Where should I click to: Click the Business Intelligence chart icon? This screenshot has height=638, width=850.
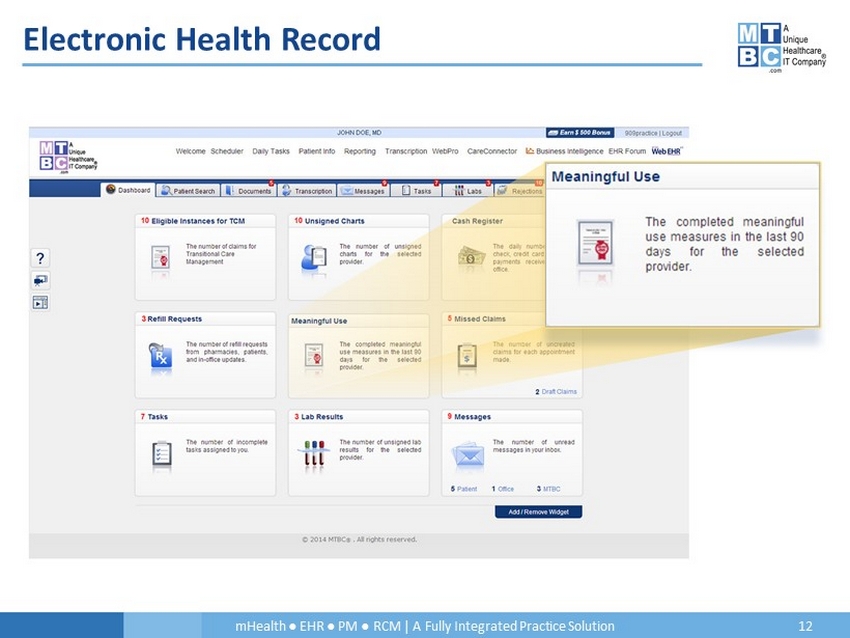coord(530,151)
